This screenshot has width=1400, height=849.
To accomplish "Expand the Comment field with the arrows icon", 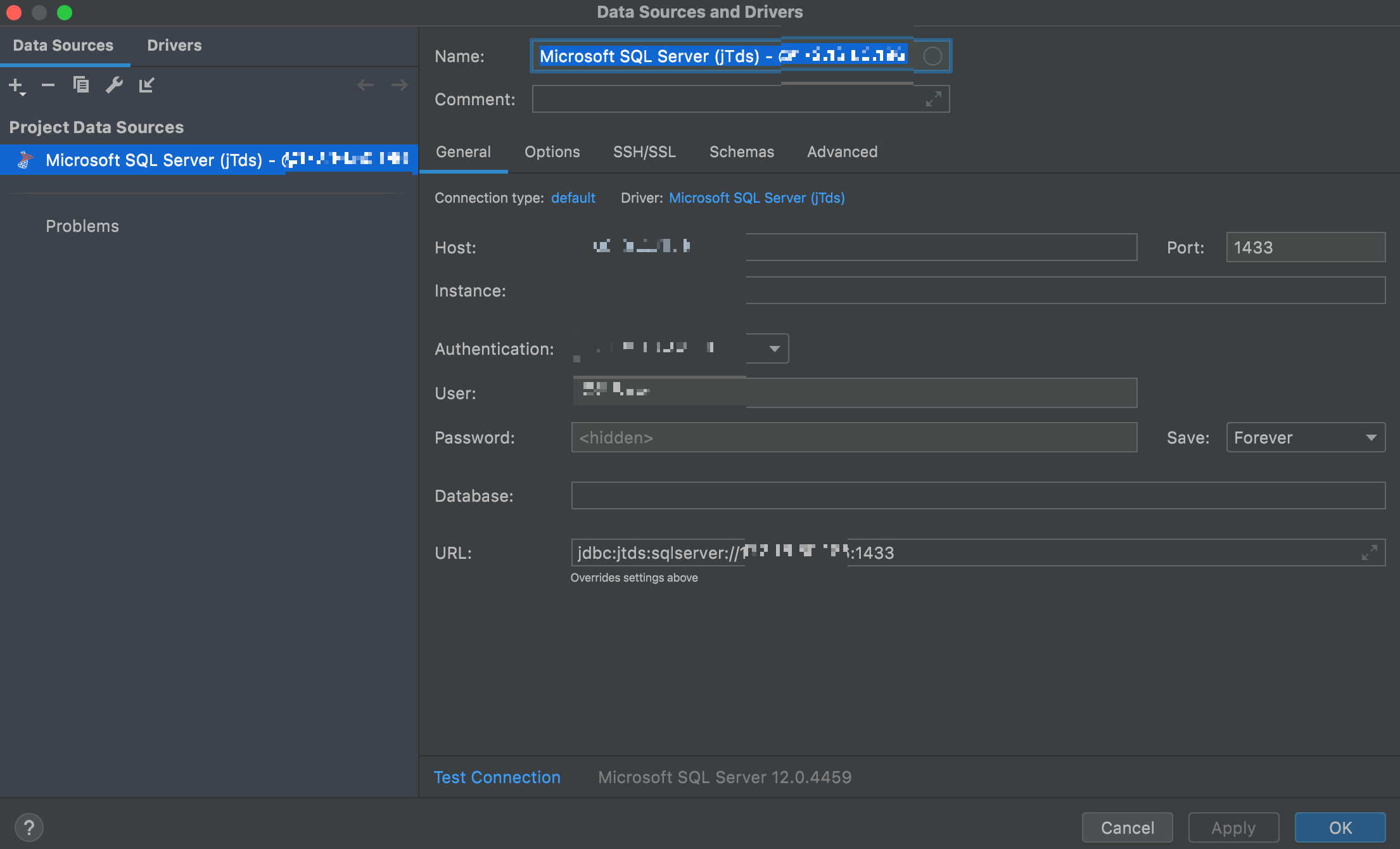I will [933, 99].
